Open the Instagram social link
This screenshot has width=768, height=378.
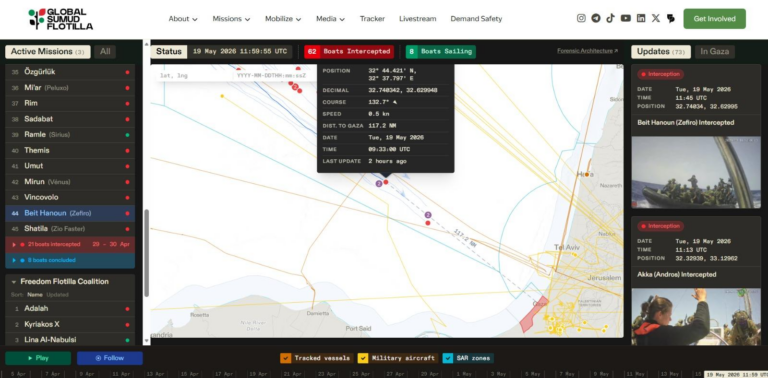[581, 18]
